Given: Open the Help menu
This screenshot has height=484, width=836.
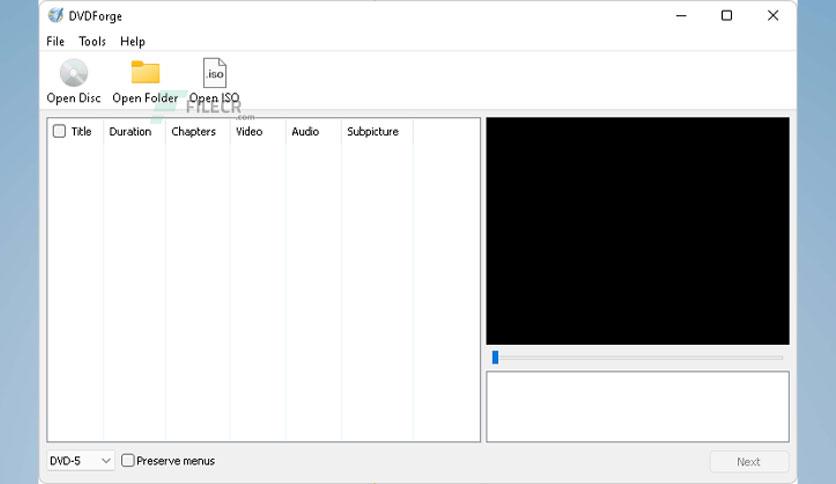Looking at the screenshot, I should [x=132, y=41].
